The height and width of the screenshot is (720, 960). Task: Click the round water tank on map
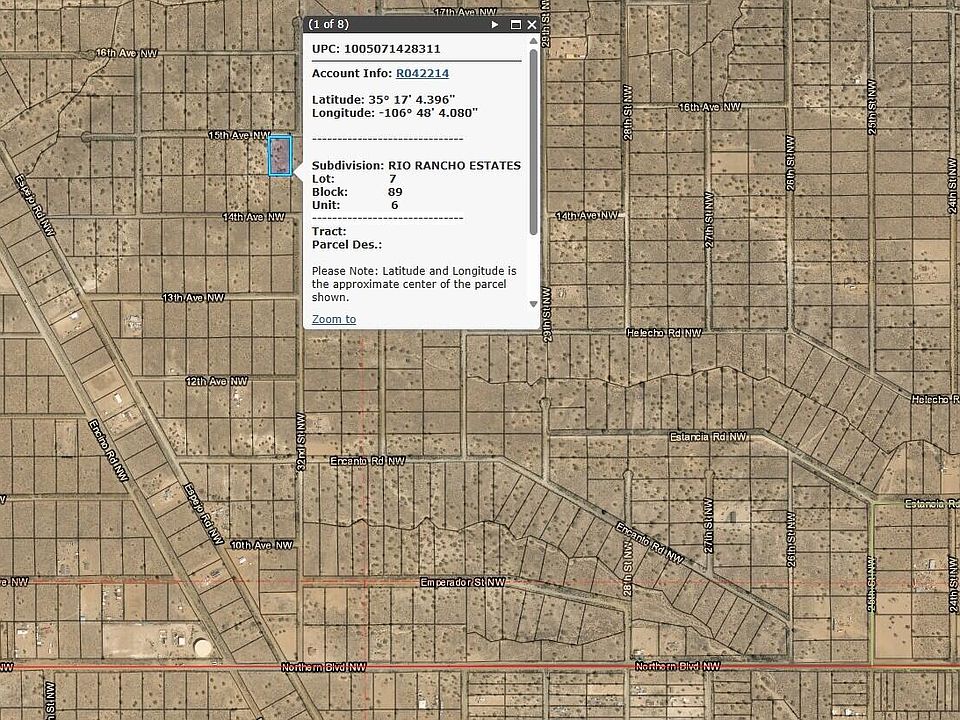tap(204, 648)
